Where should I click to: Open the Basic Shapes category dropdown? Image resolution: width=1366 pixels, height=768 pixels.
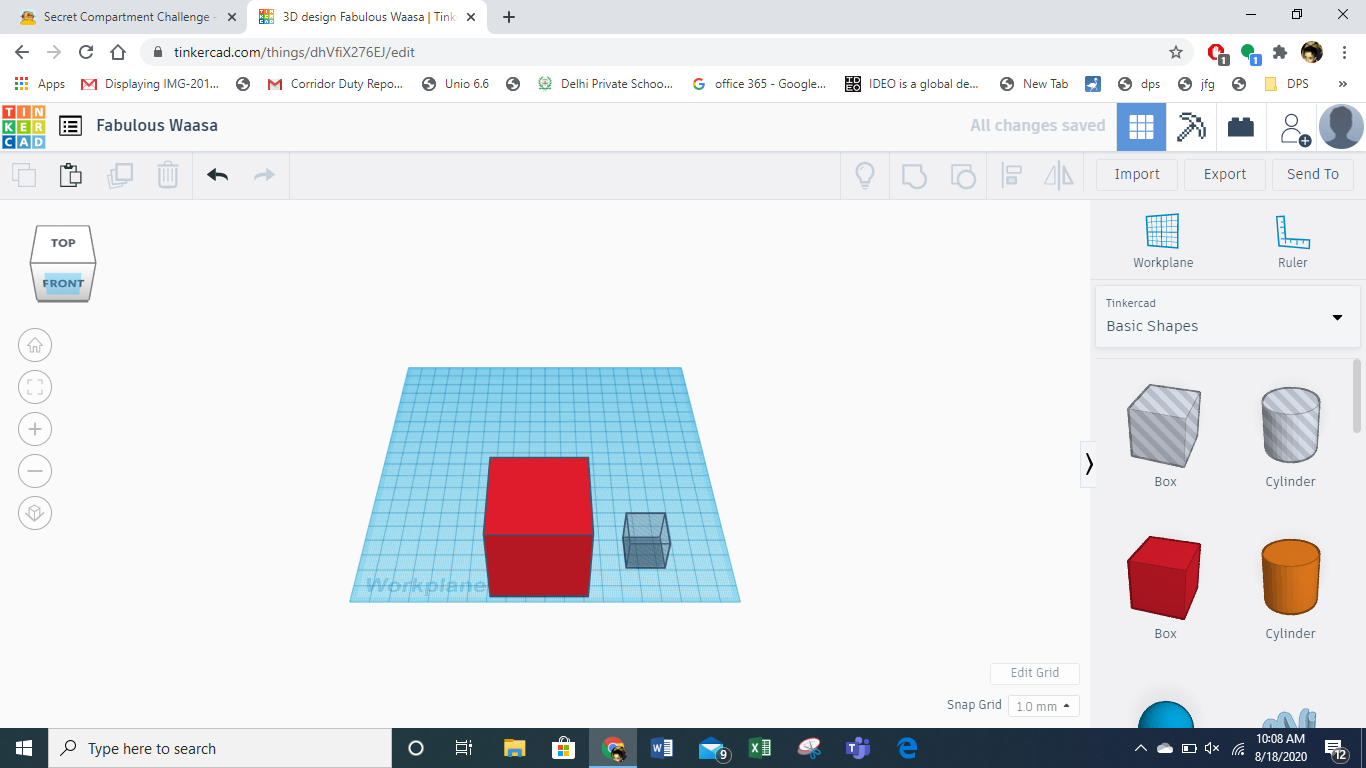click(1227, 315)
